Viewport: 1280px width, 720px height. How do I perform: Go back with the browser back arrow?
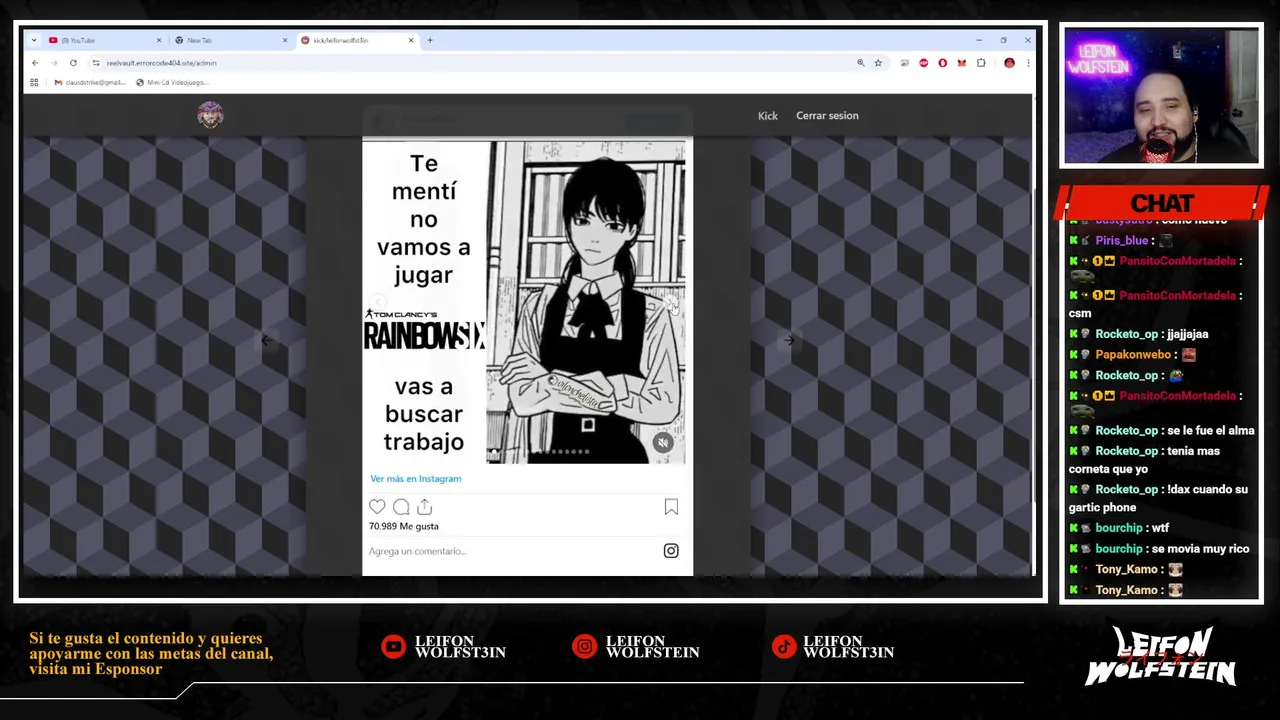35,63
